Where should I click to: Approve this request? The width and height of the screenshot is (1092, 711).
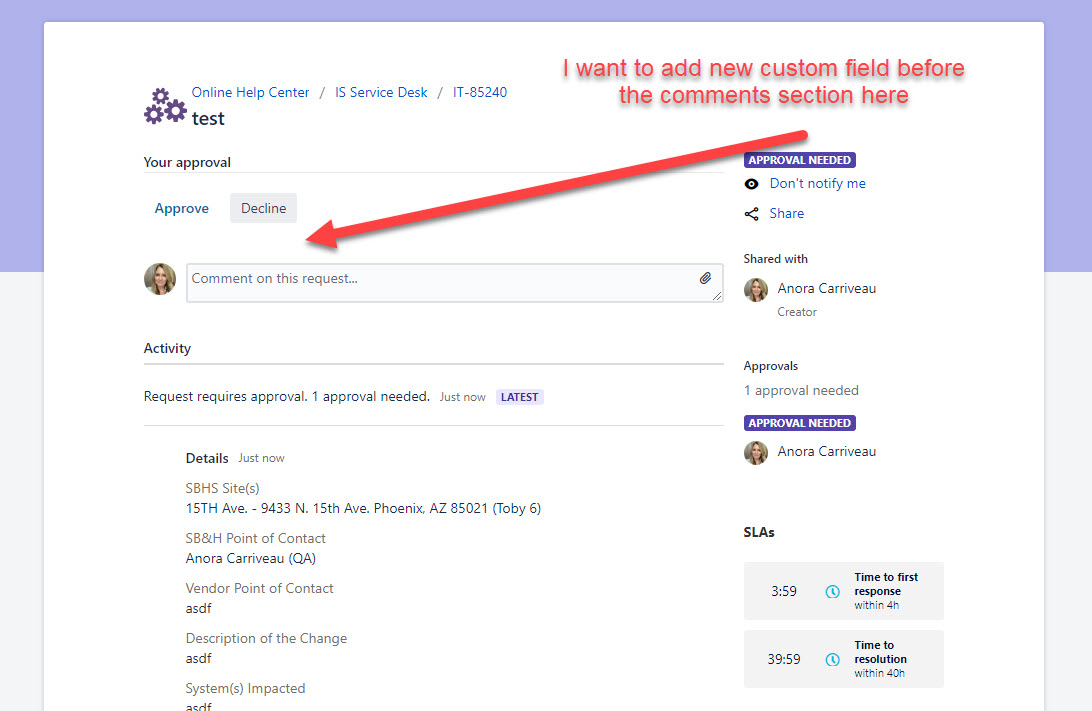point(182,208)
